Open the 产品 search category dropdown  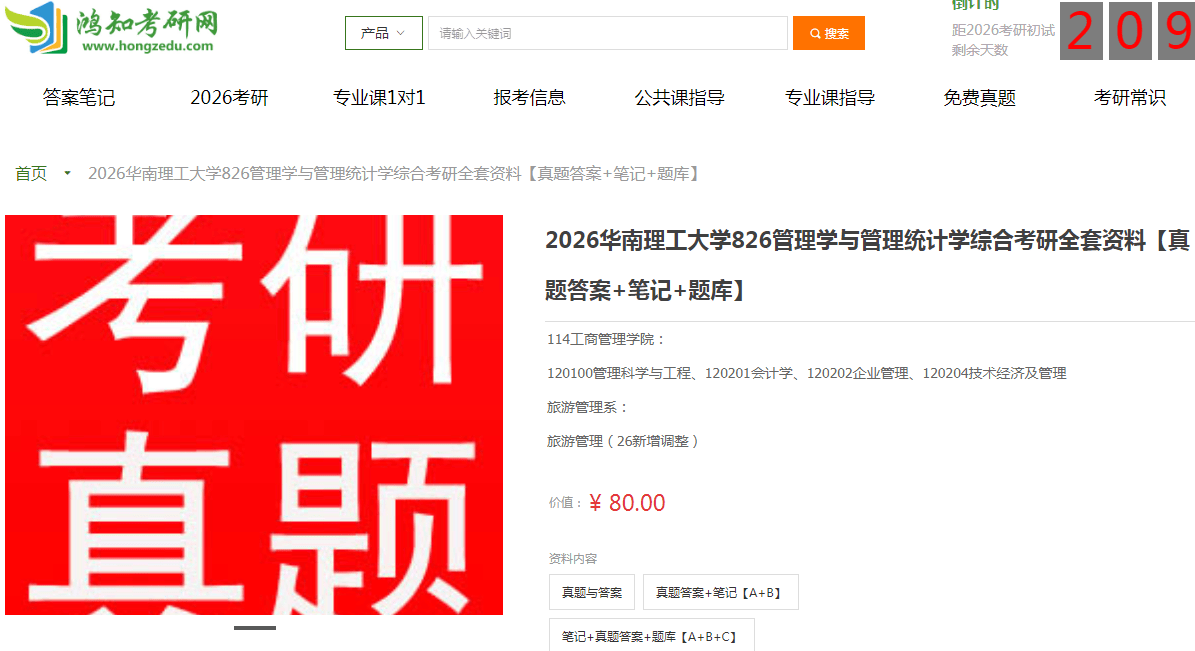pyautogui.click(x=383, y=33)
